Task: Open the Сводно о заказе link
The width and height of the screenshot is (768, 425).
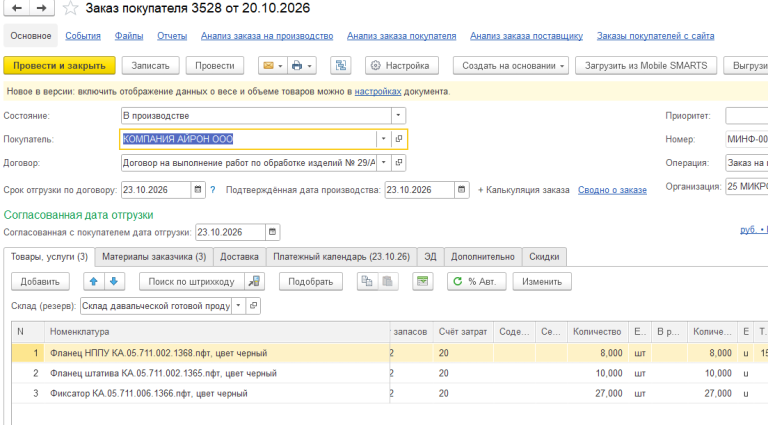Action: coord(612,190)
